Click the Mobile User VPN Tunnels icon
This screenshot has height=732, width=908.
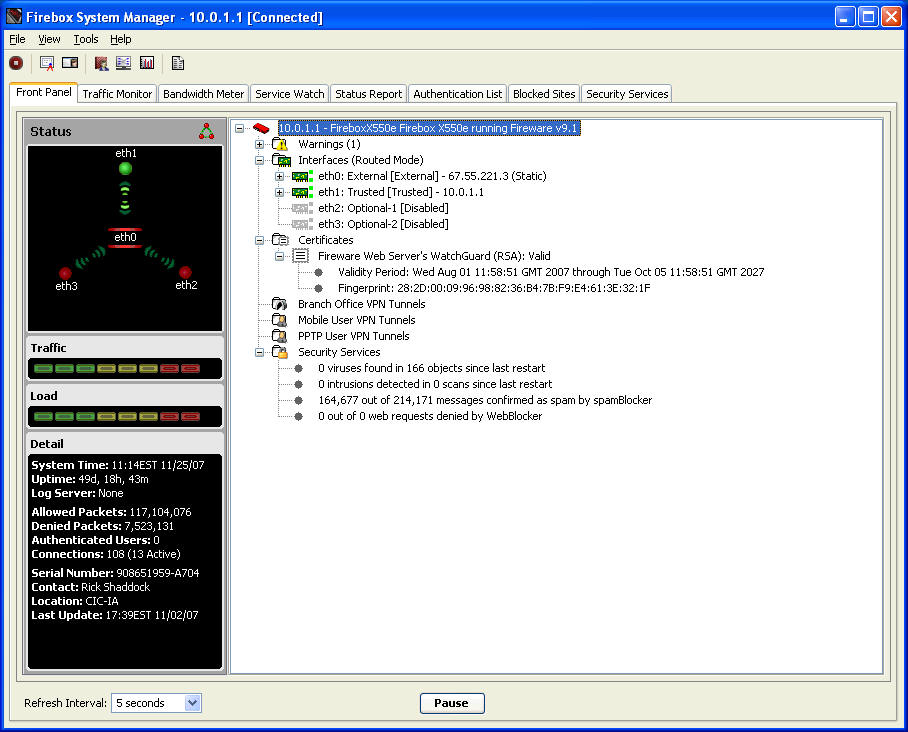[280, 320]
